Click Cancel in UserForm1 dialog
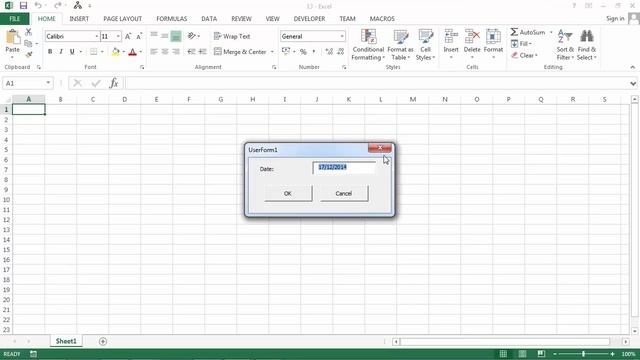The height and width of the screenshot is (360, 640). [x=344, y=193]
